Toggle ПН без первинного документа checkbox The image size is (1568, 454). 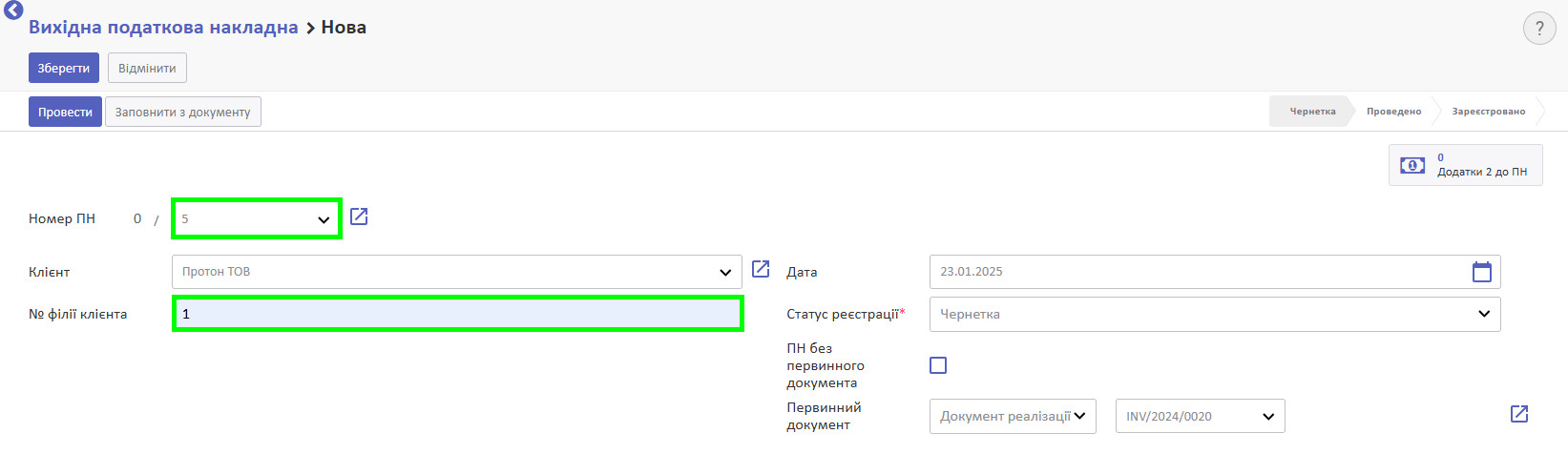(938, 365)
